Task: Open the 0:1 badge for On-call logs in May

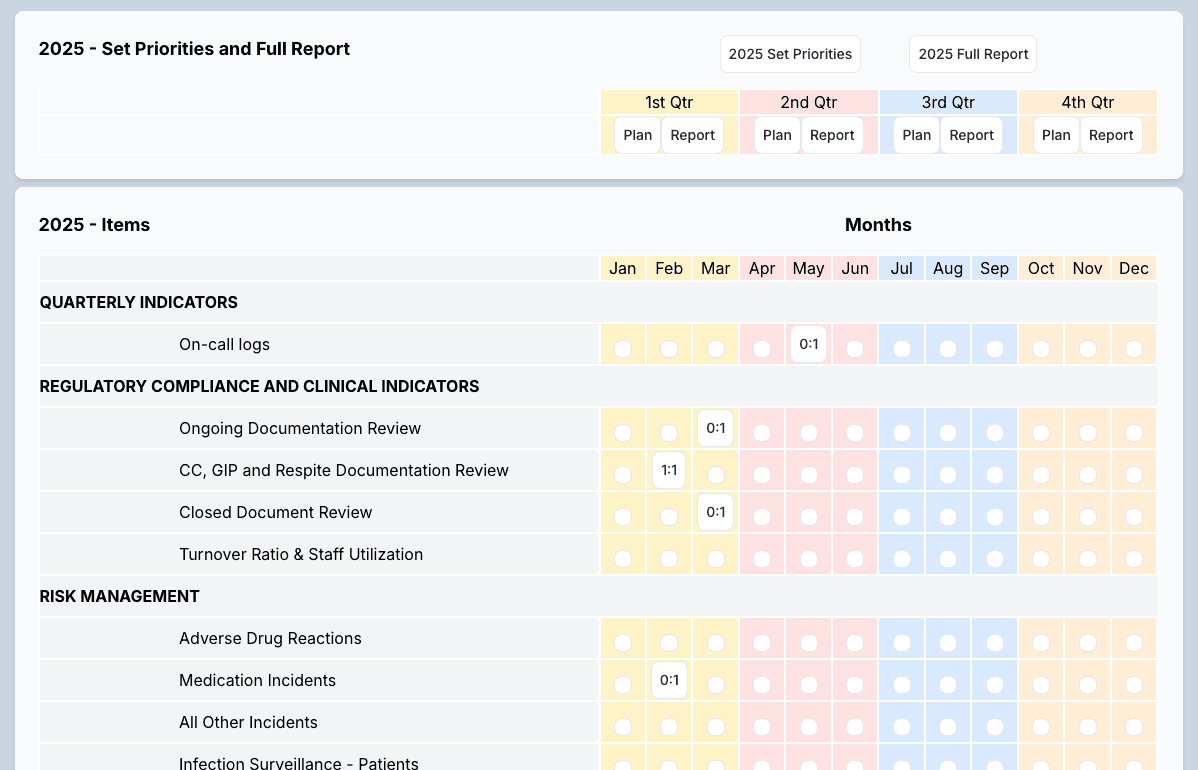Action: (x=808, y=344)
